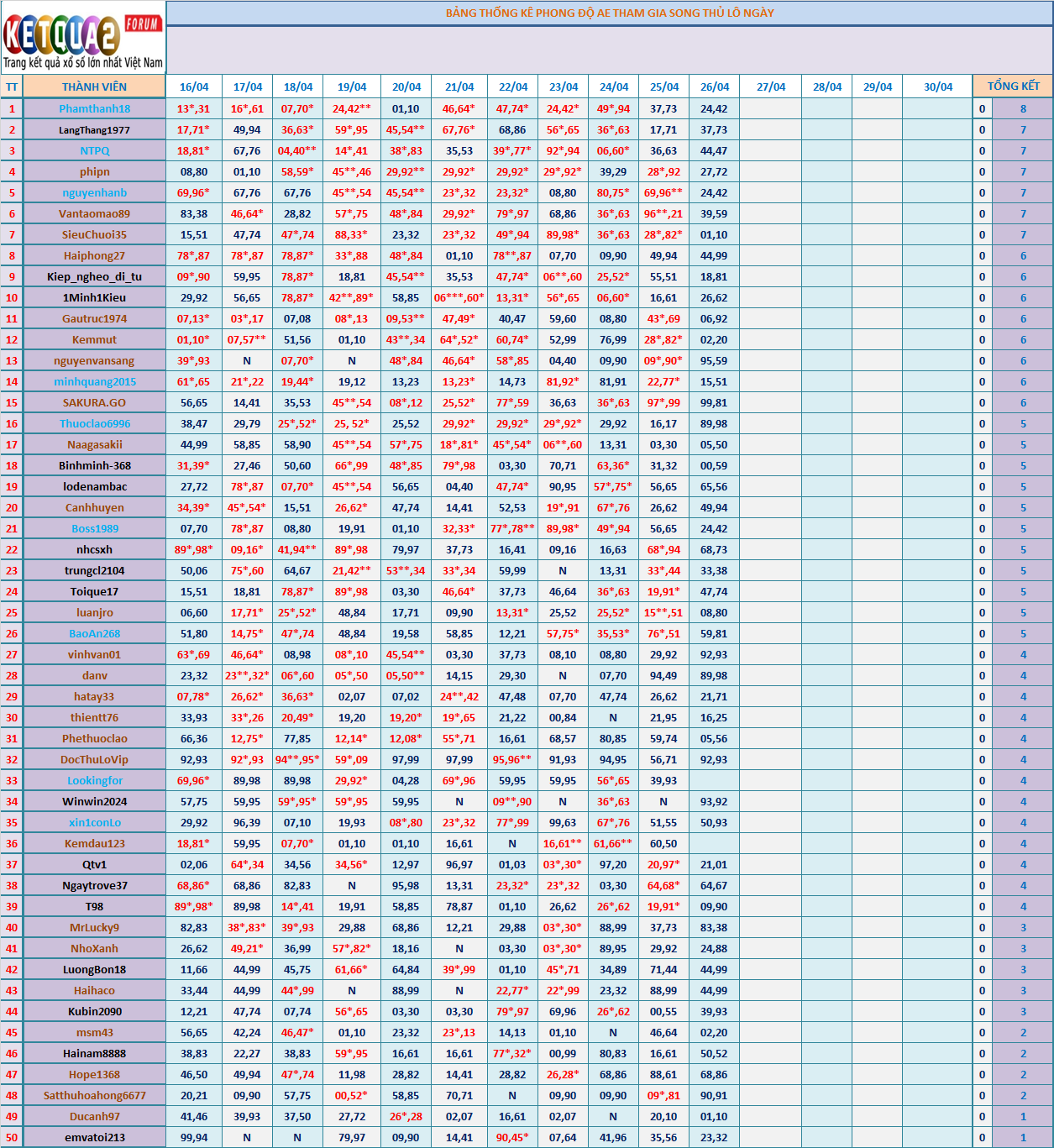Select member danv cell
1054x1148 pixels.
pyautogui.click(x=94, y=675)
